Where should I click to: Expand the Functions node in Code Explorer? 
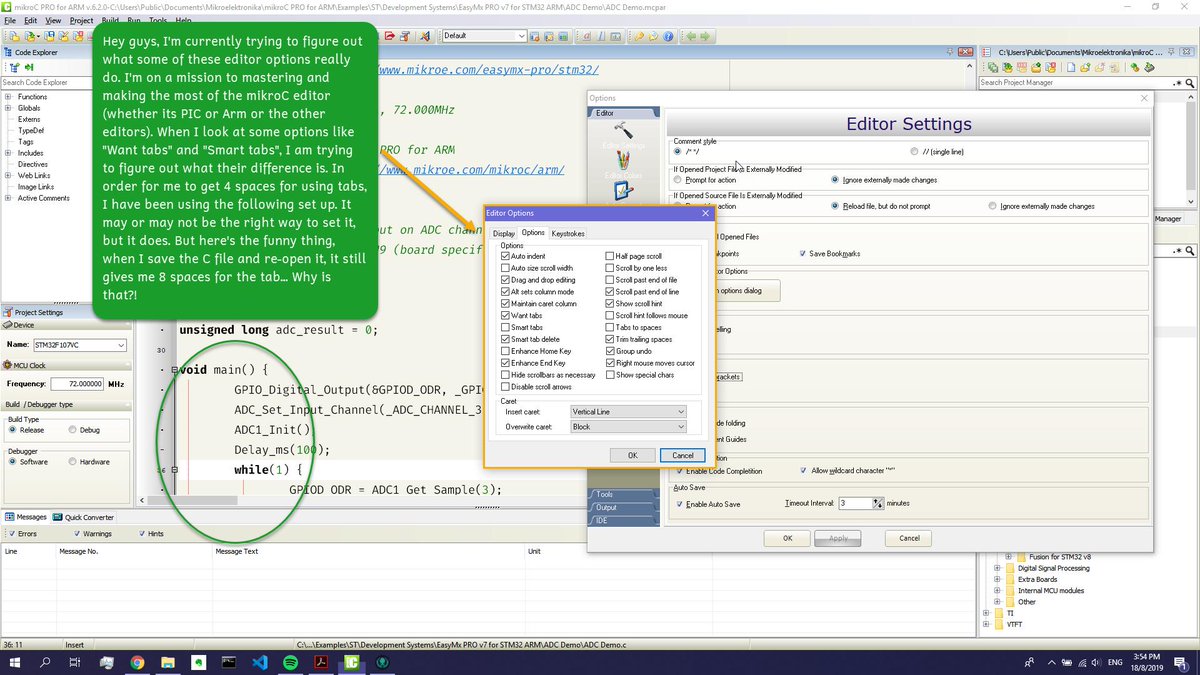pos(8,97)
